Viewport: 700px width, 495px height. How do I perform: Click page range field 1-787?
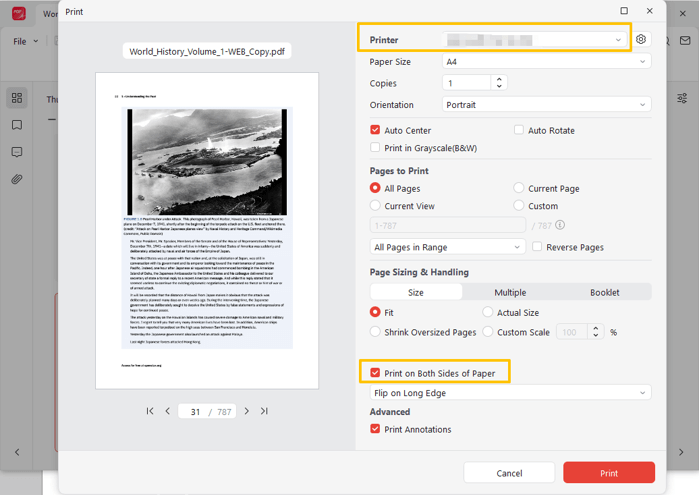[x=448, y=225]
